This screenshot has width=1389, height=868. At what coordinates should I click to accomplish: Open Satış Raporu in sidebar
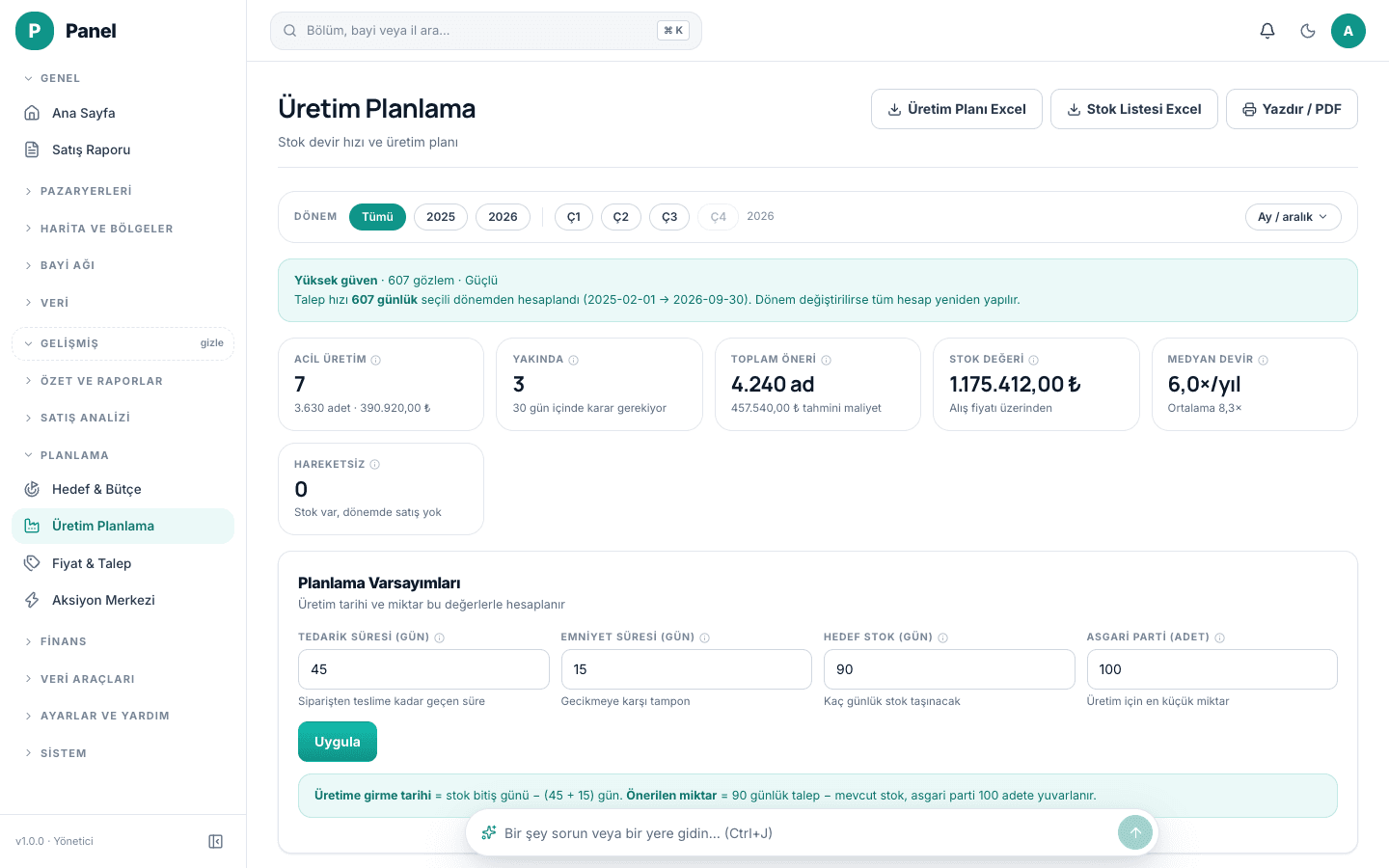click(123, 149)
